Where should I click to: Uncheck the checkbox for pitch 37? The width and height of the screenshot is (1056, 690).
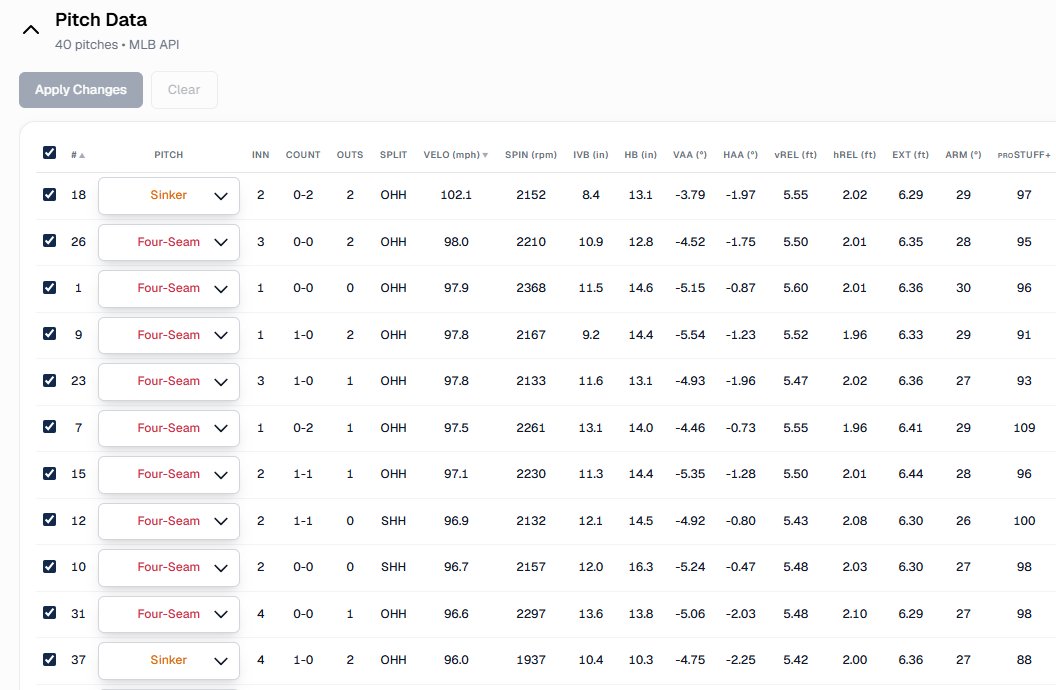tap(49, 659)
